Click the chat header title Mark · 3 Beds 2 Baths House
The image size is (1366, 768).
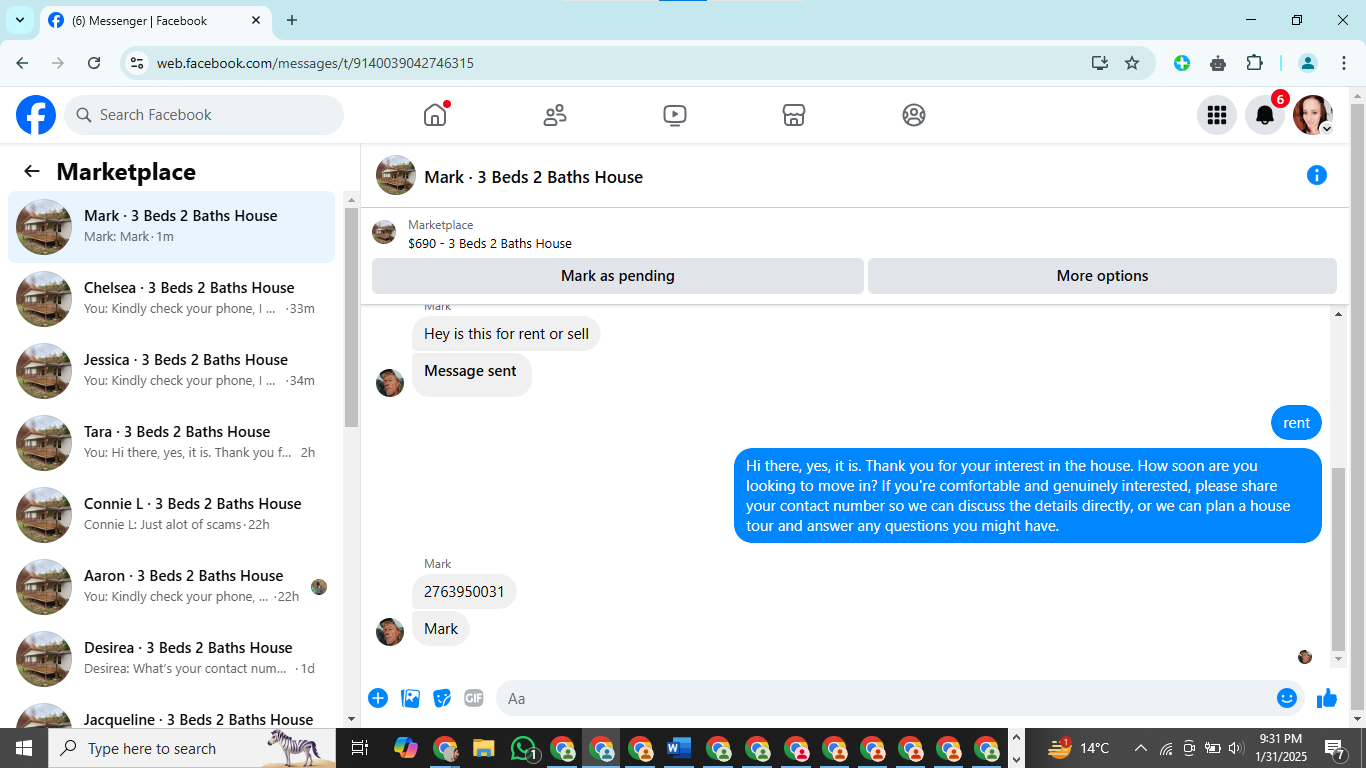click(534, 177)
